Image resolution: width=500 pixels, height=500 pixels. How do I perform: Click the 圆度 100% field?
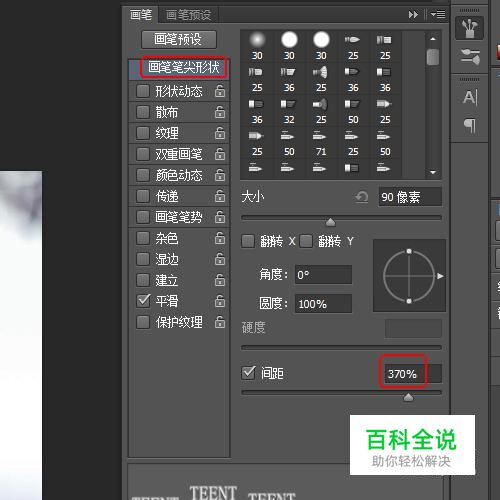[x=323, y=304]
